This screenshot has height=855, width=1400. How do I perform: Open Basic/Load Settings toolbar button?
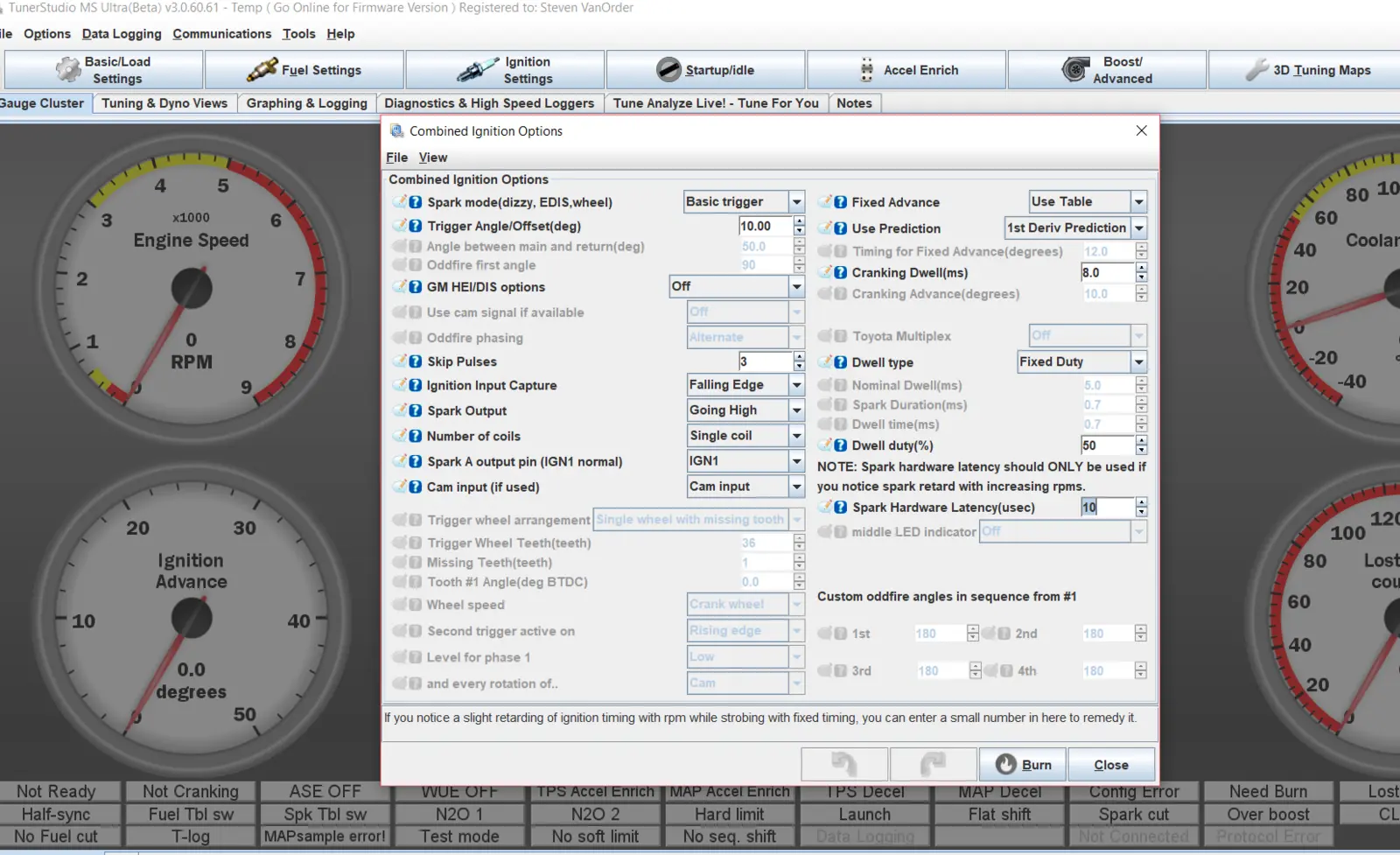103,70
